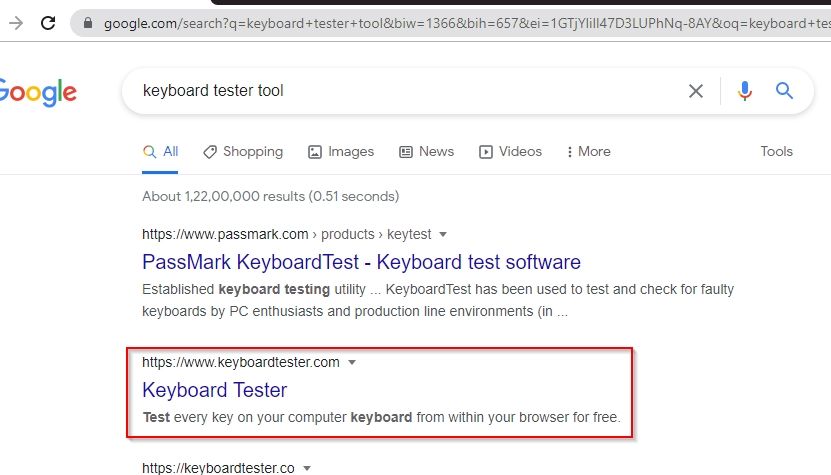Expand the keyboardtester.com result dropdown arrow
The height and width of the screenshot is (475, 831).
click(352, 363)
